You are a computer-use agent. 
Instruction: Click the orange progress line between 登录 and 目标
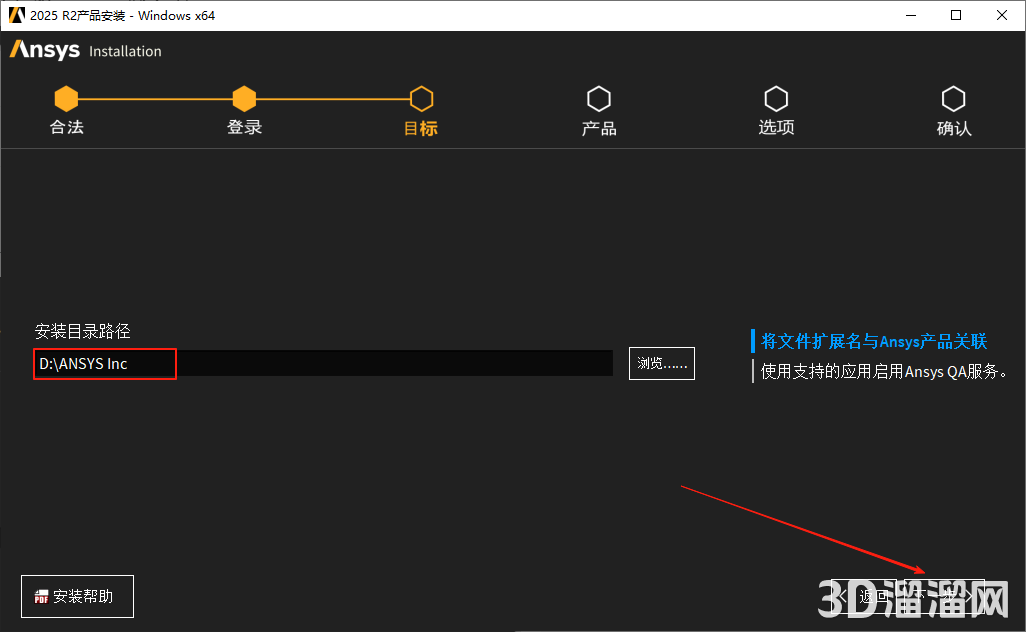coord(332,98)
